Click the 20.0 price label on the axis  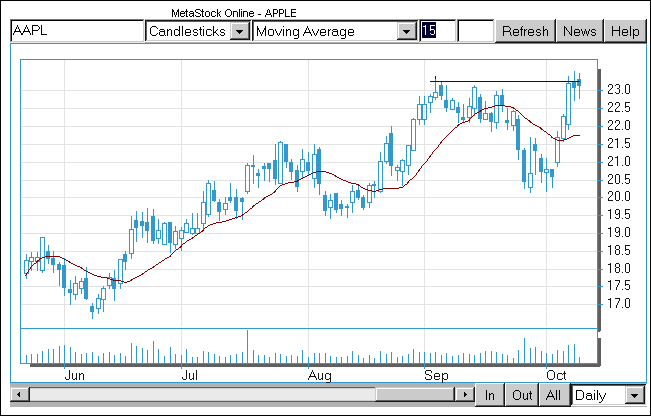619,196
